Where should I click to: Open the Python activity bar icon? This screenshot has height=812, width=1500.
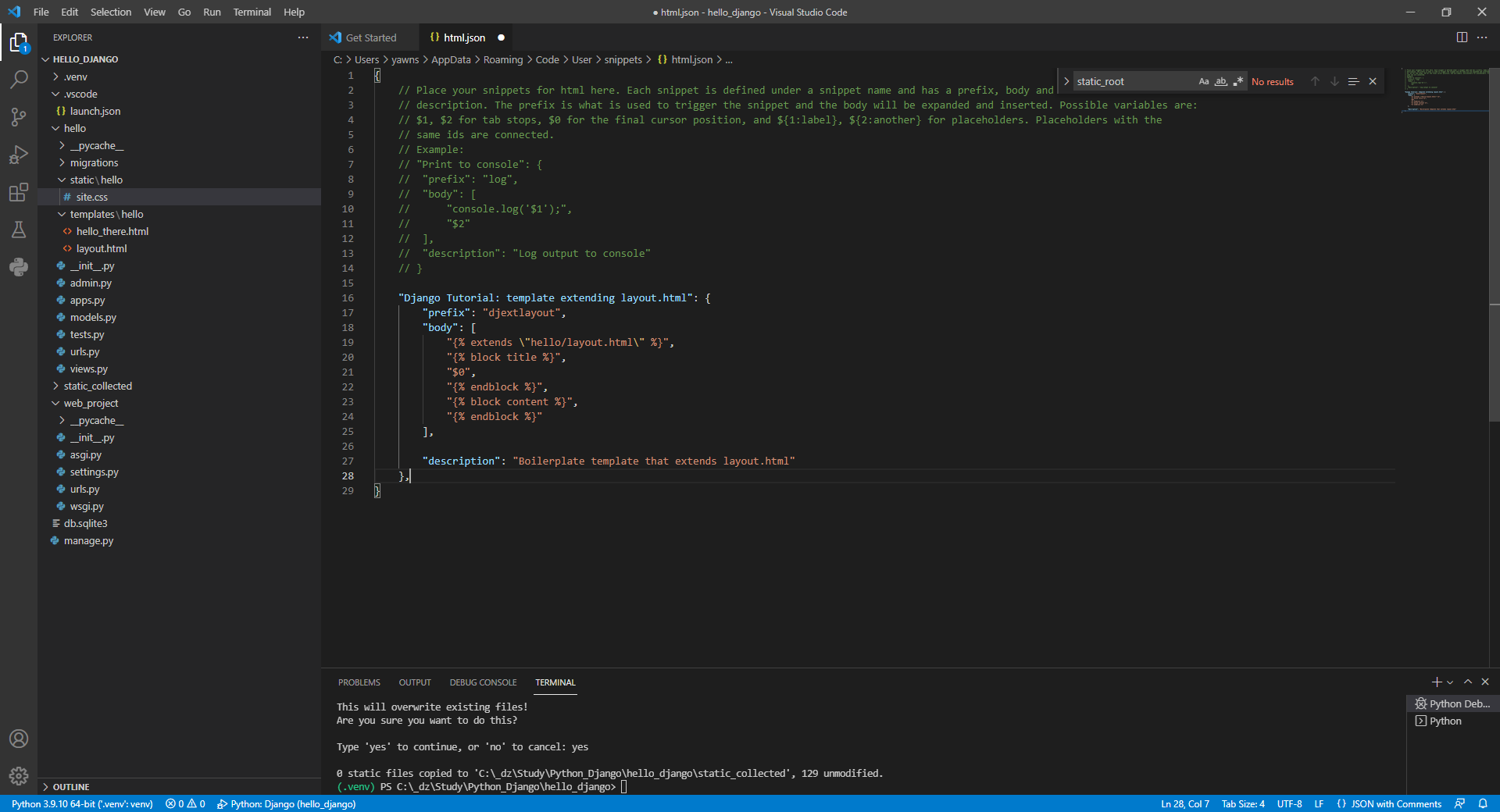click(19, 267)
